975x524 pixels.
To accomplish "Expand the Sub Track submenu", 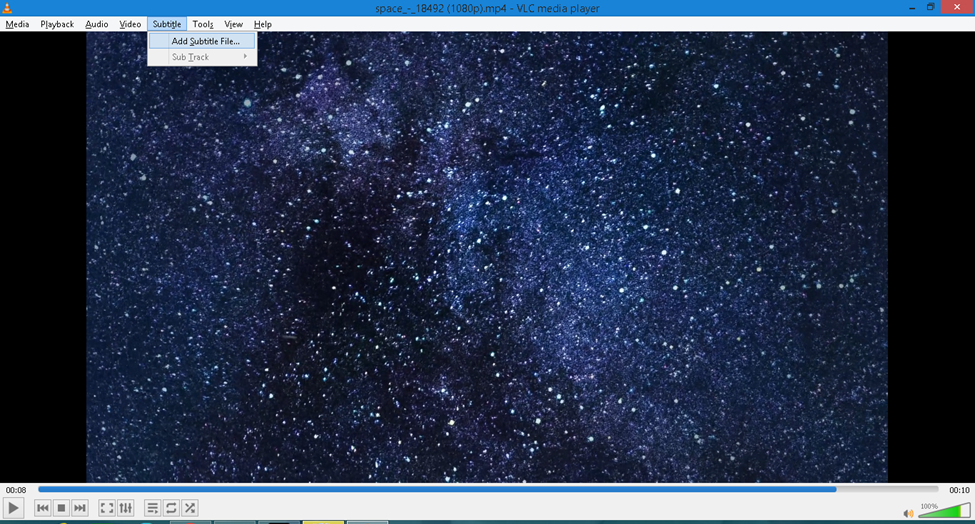I will [x=202, y=57].
